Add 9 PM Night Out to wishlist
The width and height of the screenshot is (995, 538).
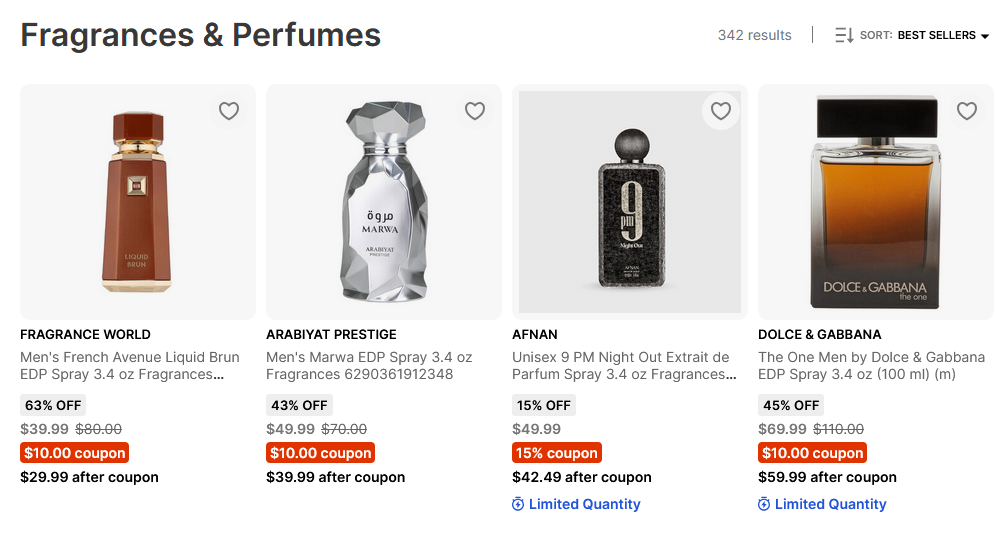(721, 111)
